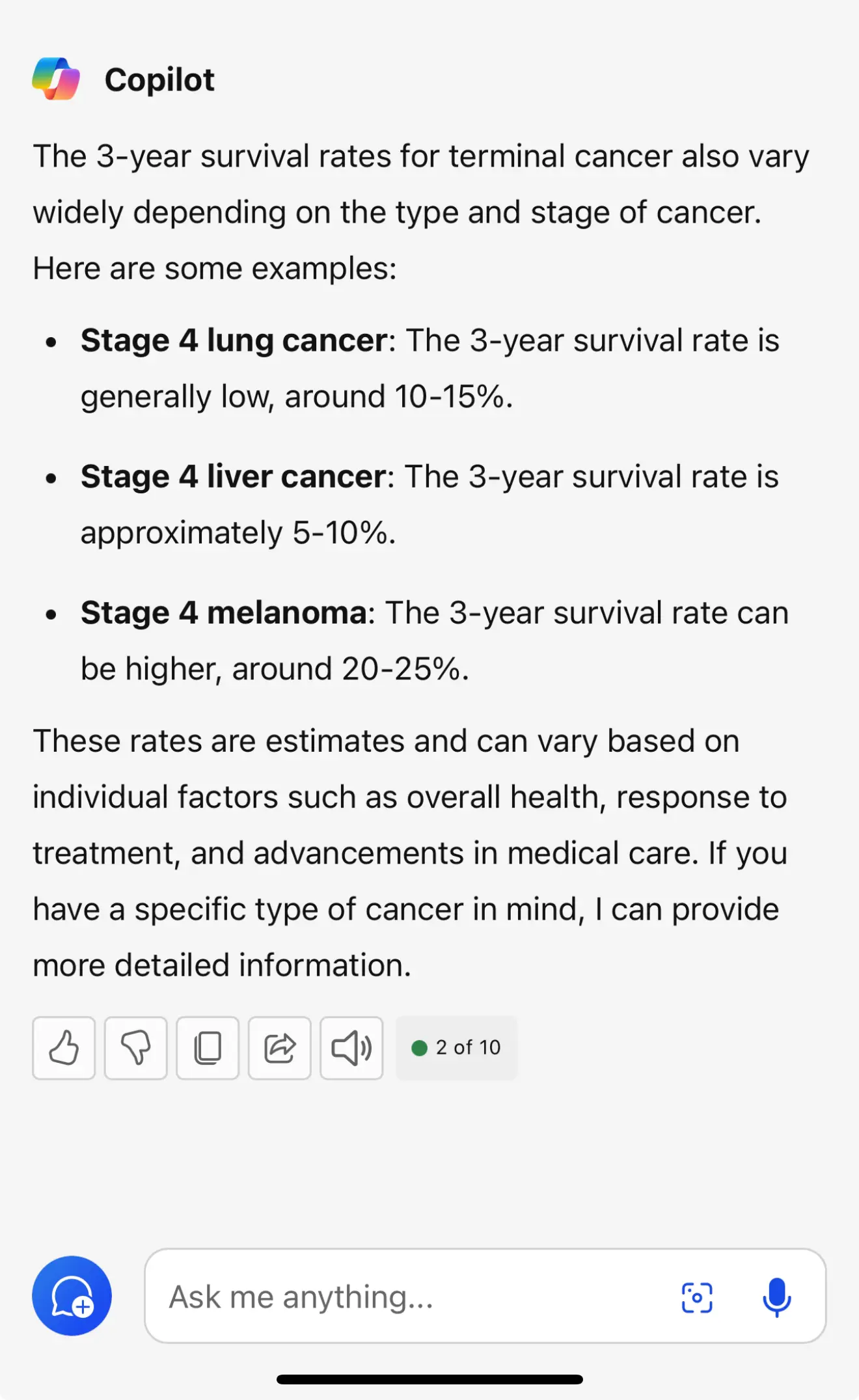Click the green status dot beside 2 of 10

419,1048
